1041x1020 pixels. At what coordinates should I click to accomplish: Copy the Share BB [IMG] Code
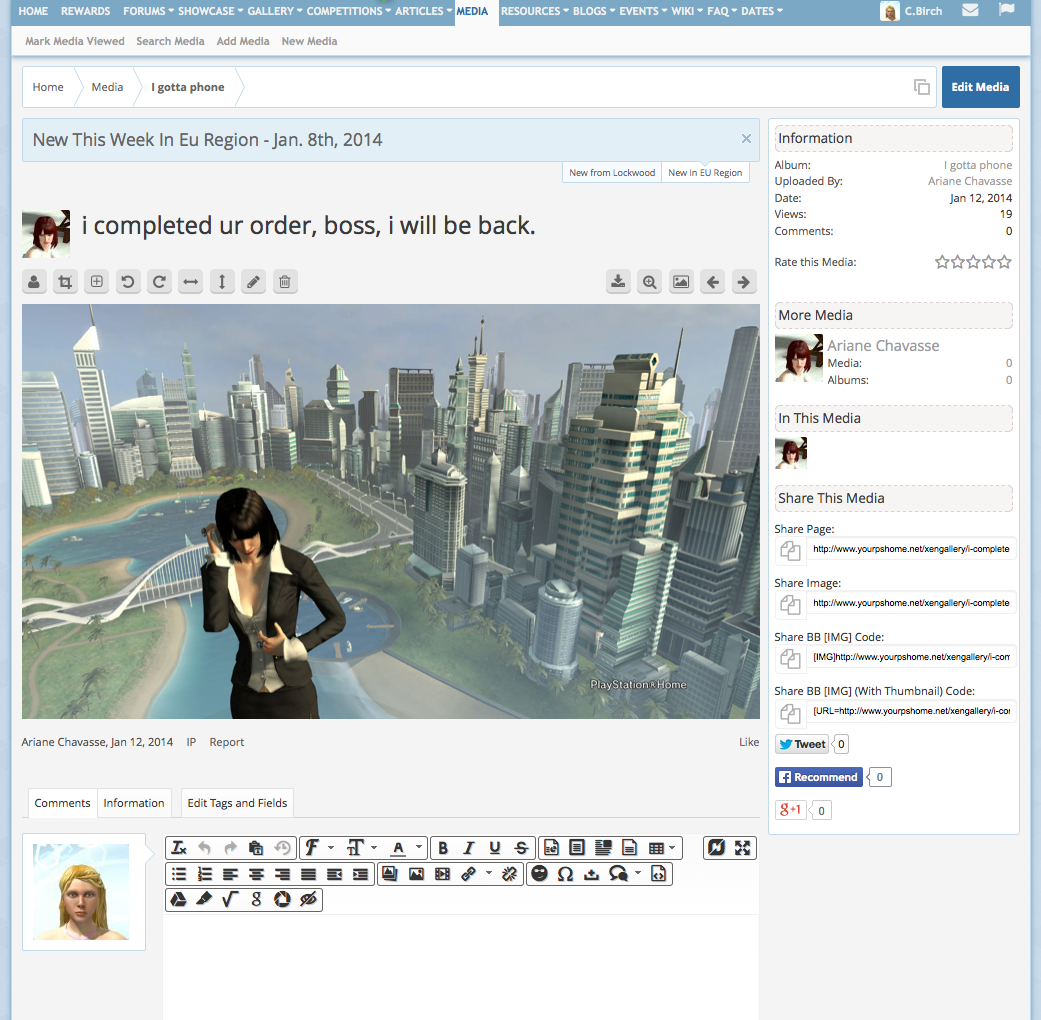[x=790, y=658]
